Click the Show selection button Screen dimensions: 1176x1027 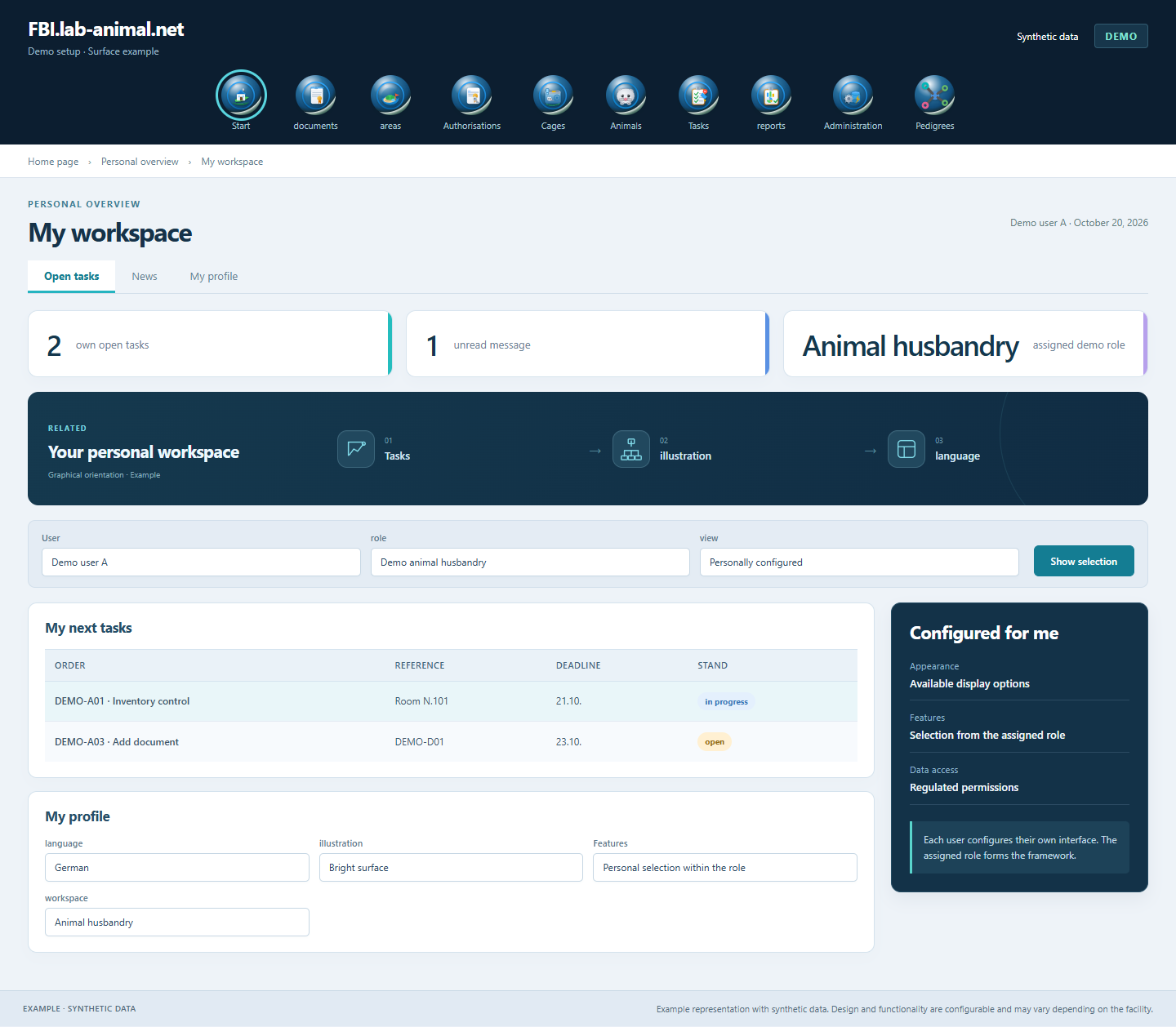(x=1084, y=561)
